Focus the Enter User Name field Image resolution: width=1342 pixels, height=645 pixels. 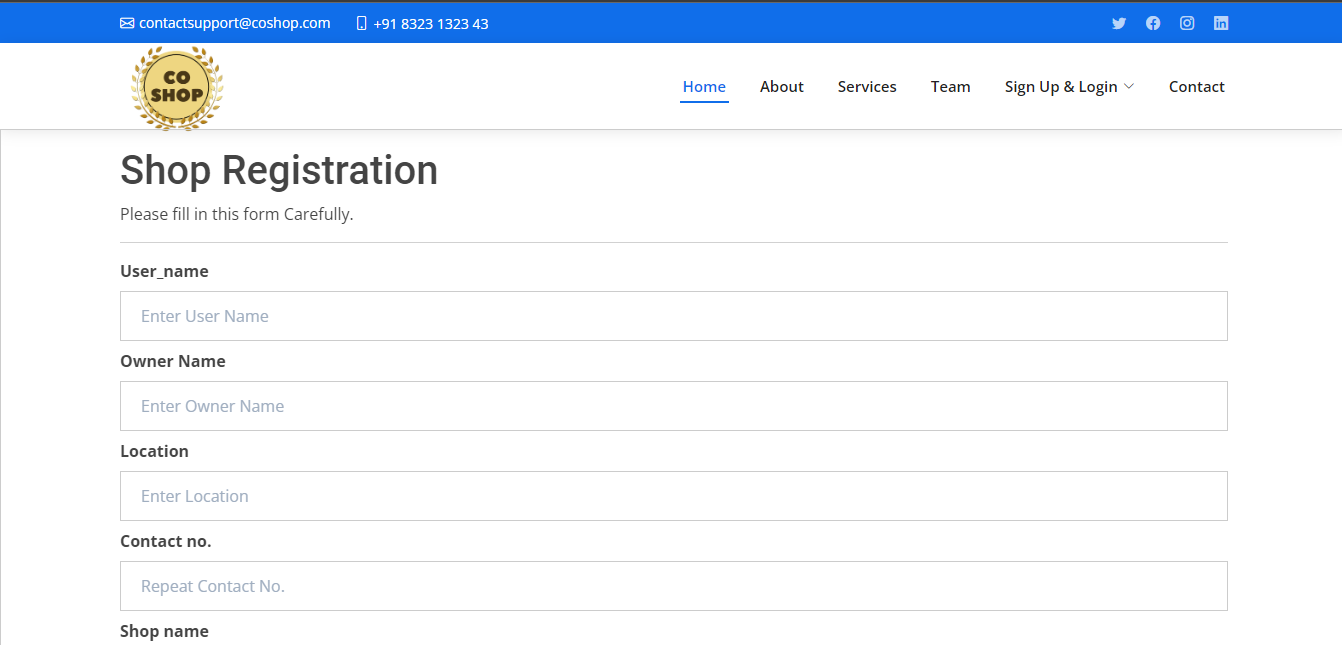[674, 316]
